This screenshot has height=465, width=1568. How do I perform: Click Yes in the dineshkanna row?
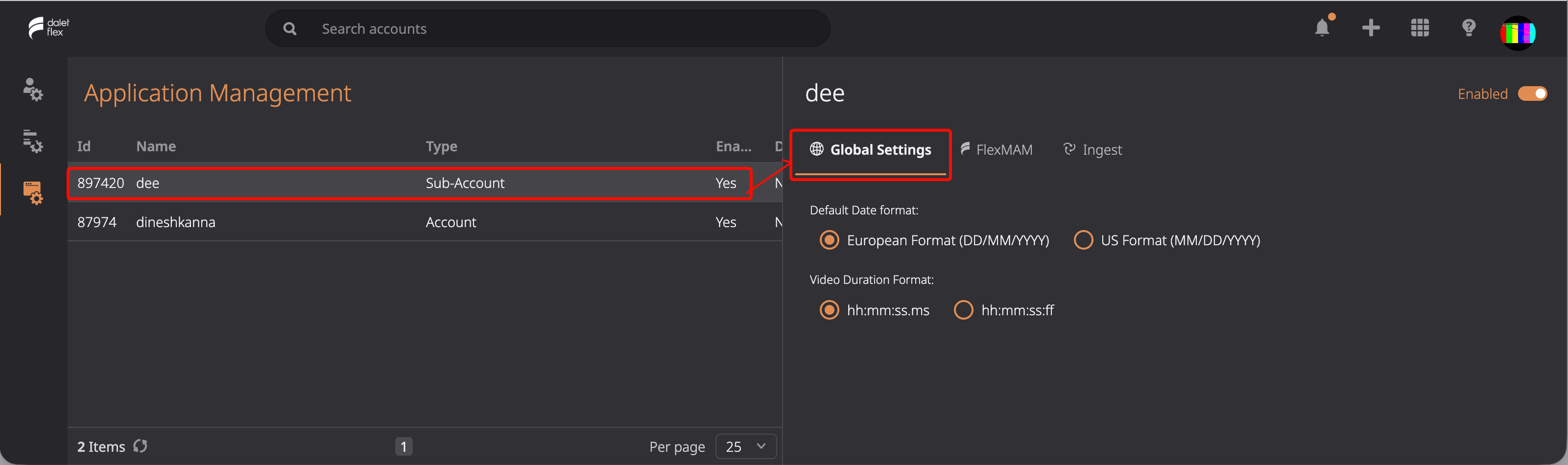point(726,222)
